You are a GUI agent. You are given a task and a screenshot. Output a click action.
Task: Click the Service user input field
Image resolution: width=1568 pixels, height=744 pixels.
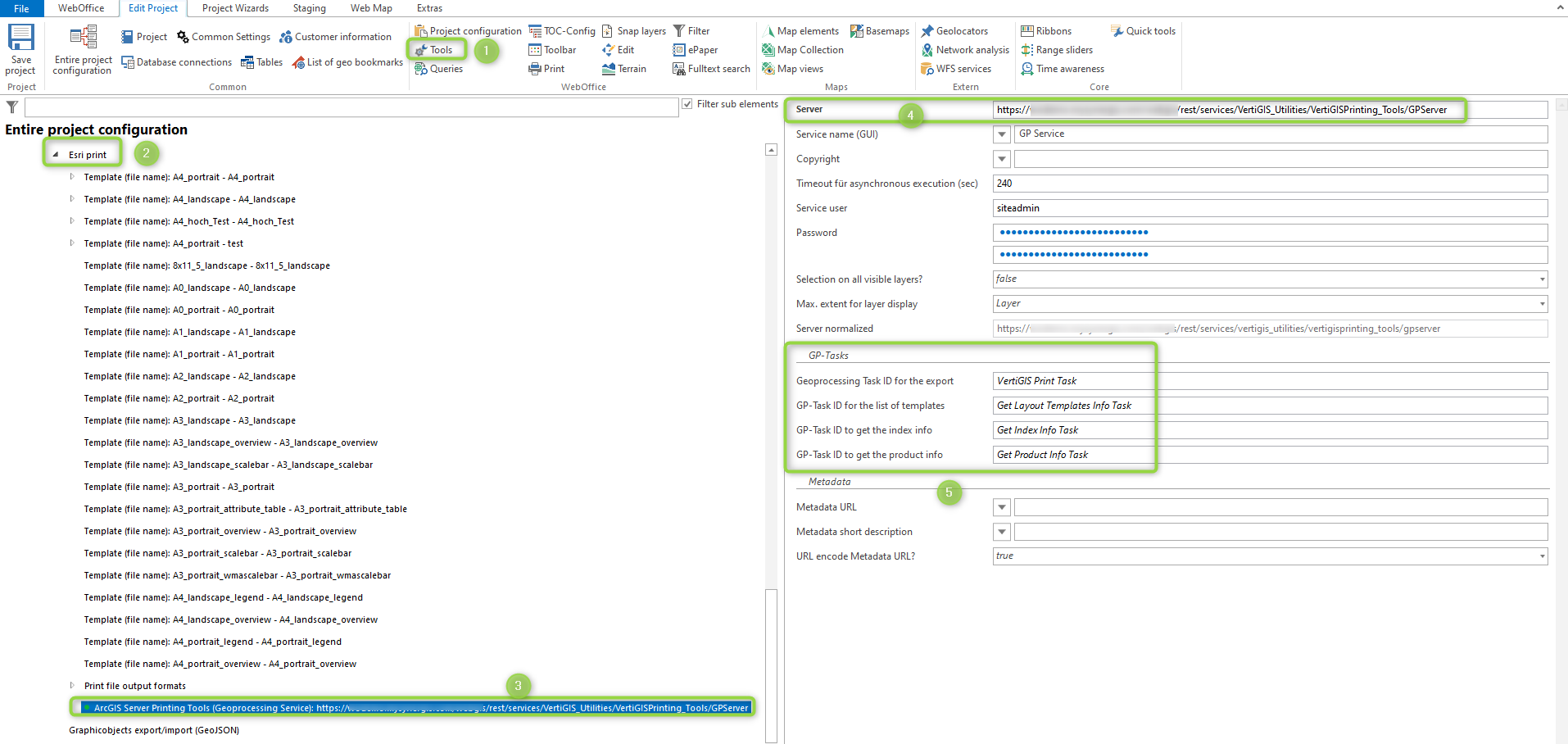pos(1269,208)
